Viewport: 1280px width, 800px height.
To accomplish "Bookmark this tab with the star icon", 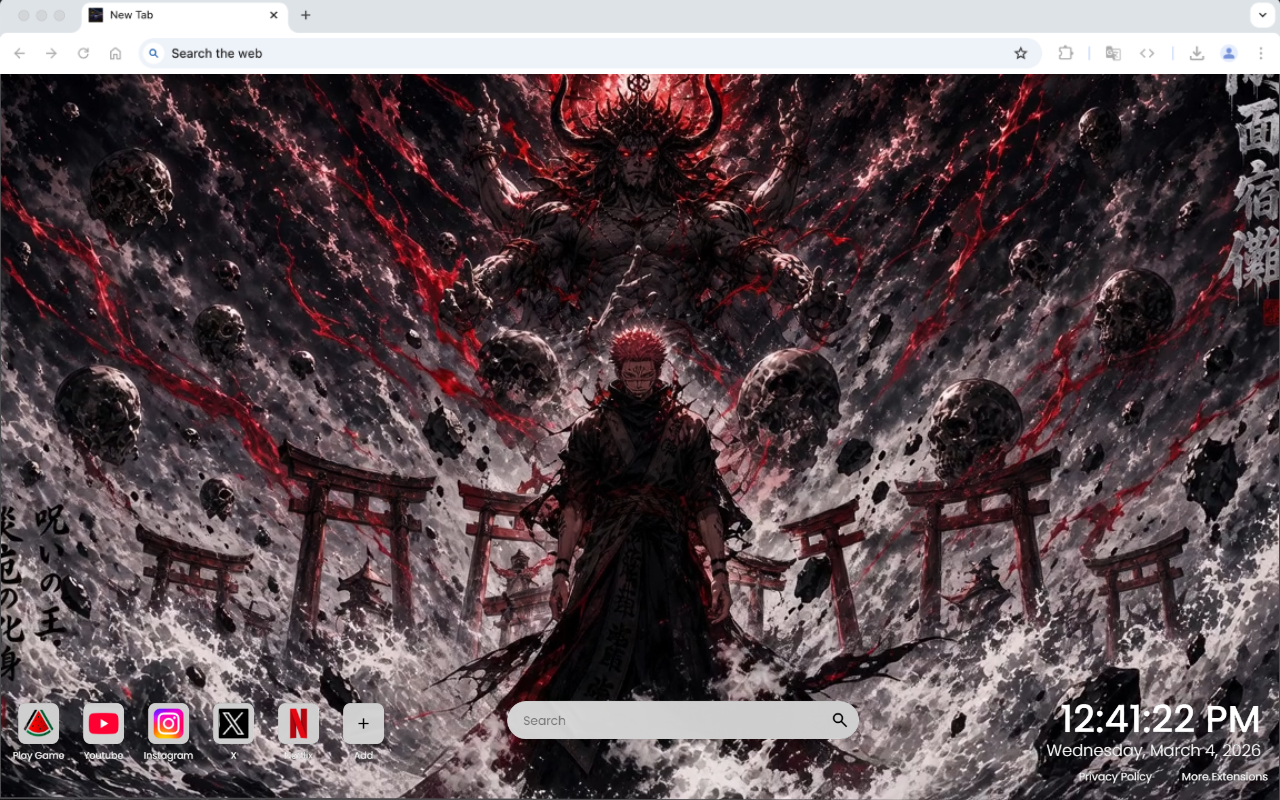I will 1020,53.
